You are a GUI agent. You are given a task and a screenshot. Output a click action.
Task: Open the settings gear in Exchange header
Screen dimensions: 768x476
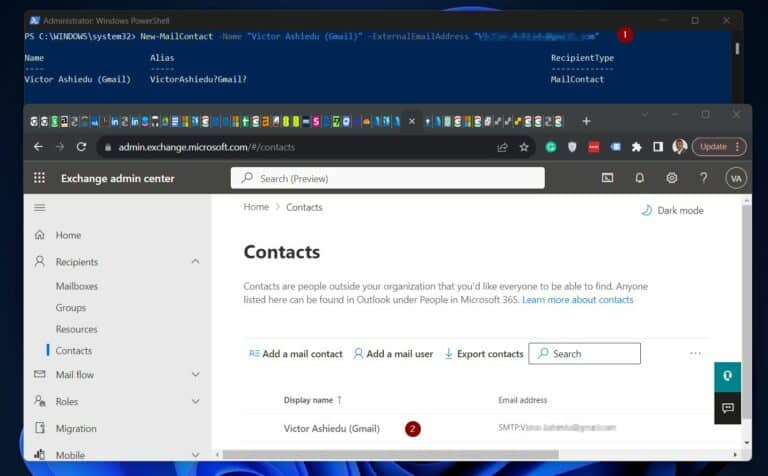672,178
